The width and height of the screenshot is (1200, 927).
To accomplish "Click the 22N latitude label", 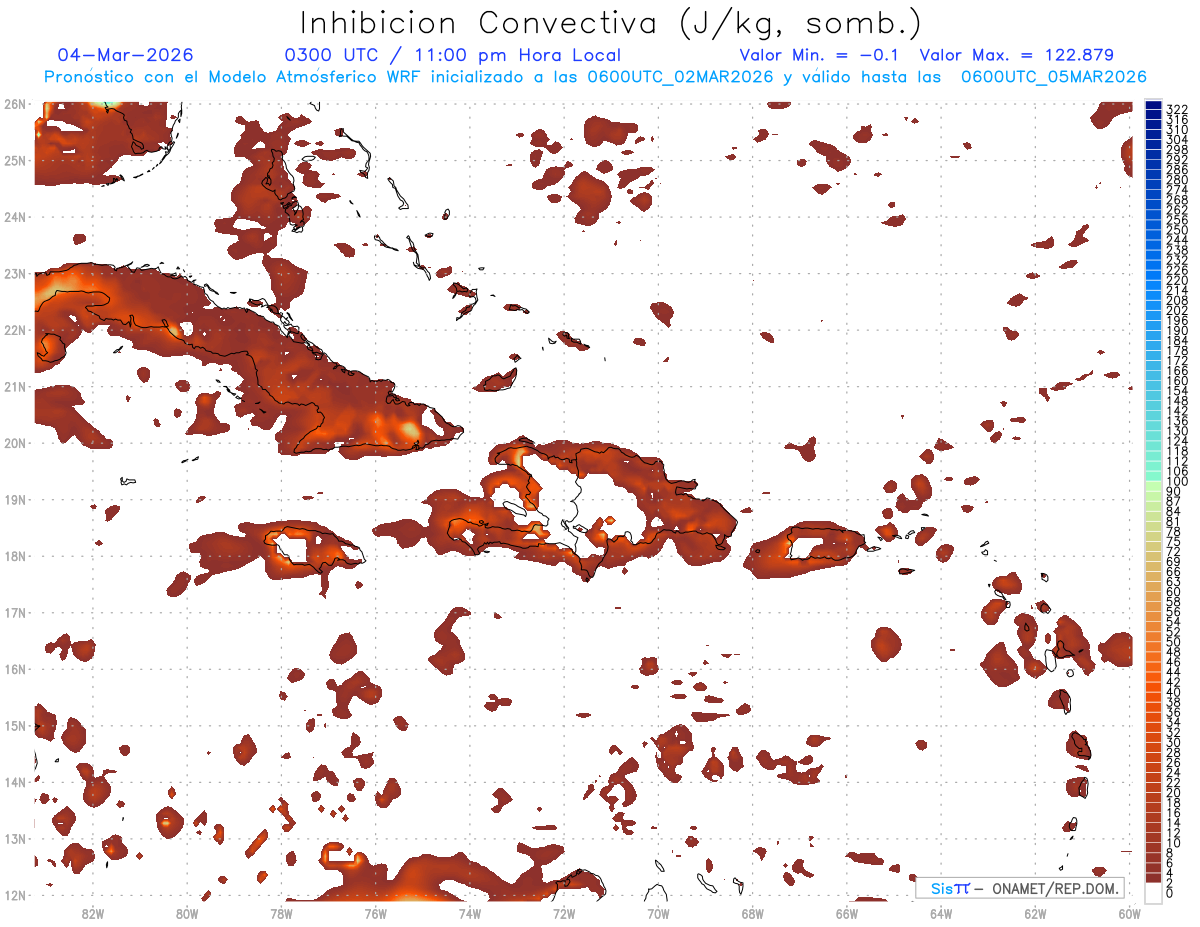I will [14, 330].
